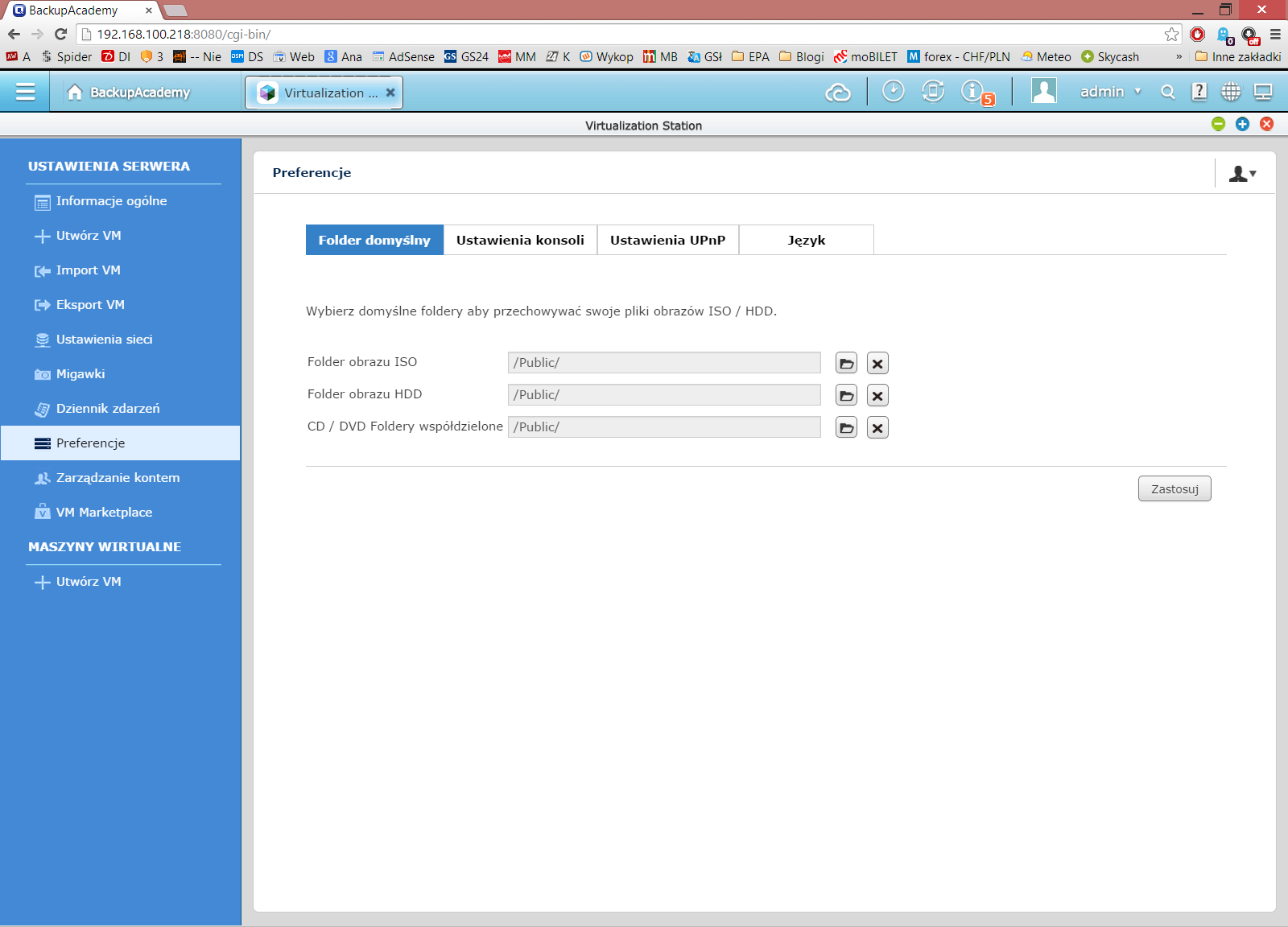1288x927 pixels.
Task: Open the cloud service icon
Action: (x=838, y=93)
